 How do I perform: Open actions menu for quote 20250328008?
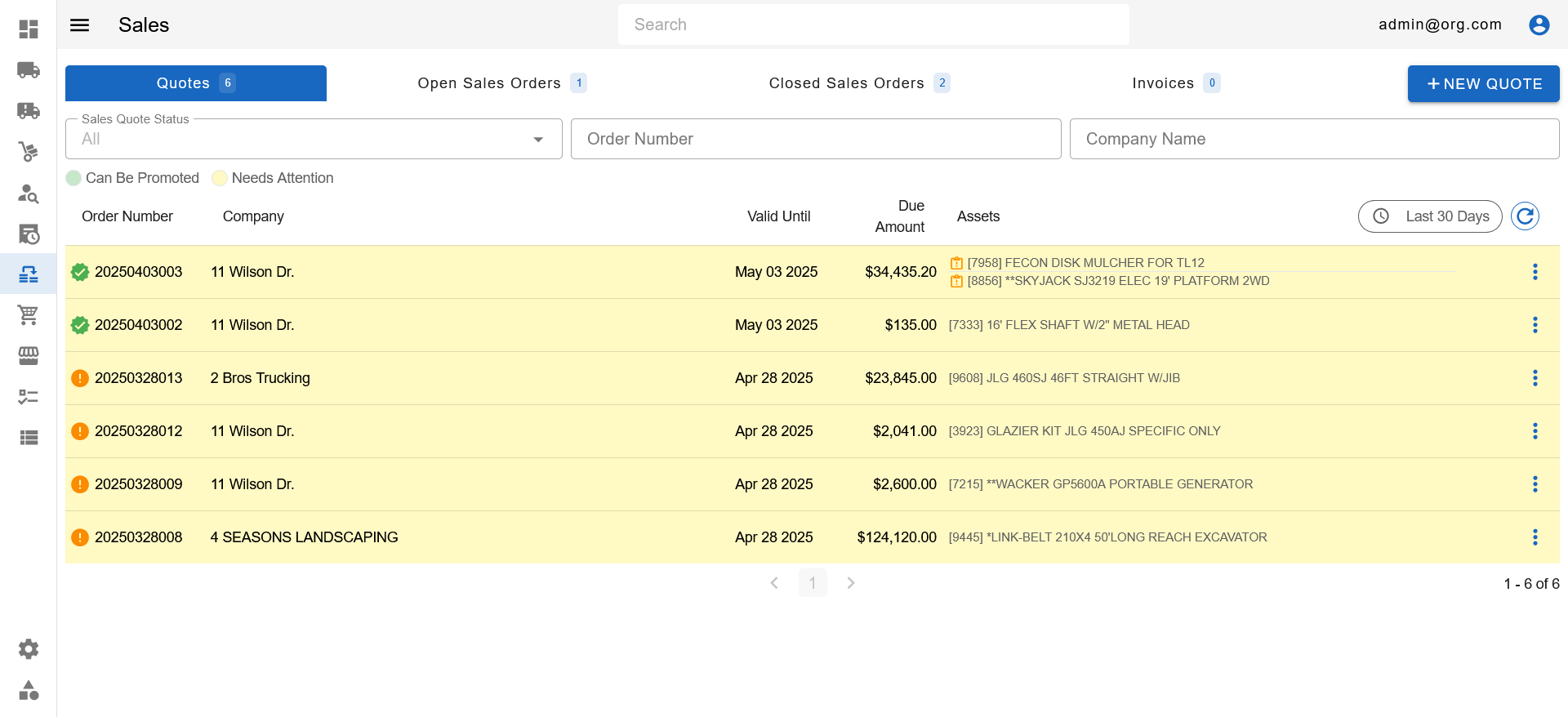pos(1535,537)
